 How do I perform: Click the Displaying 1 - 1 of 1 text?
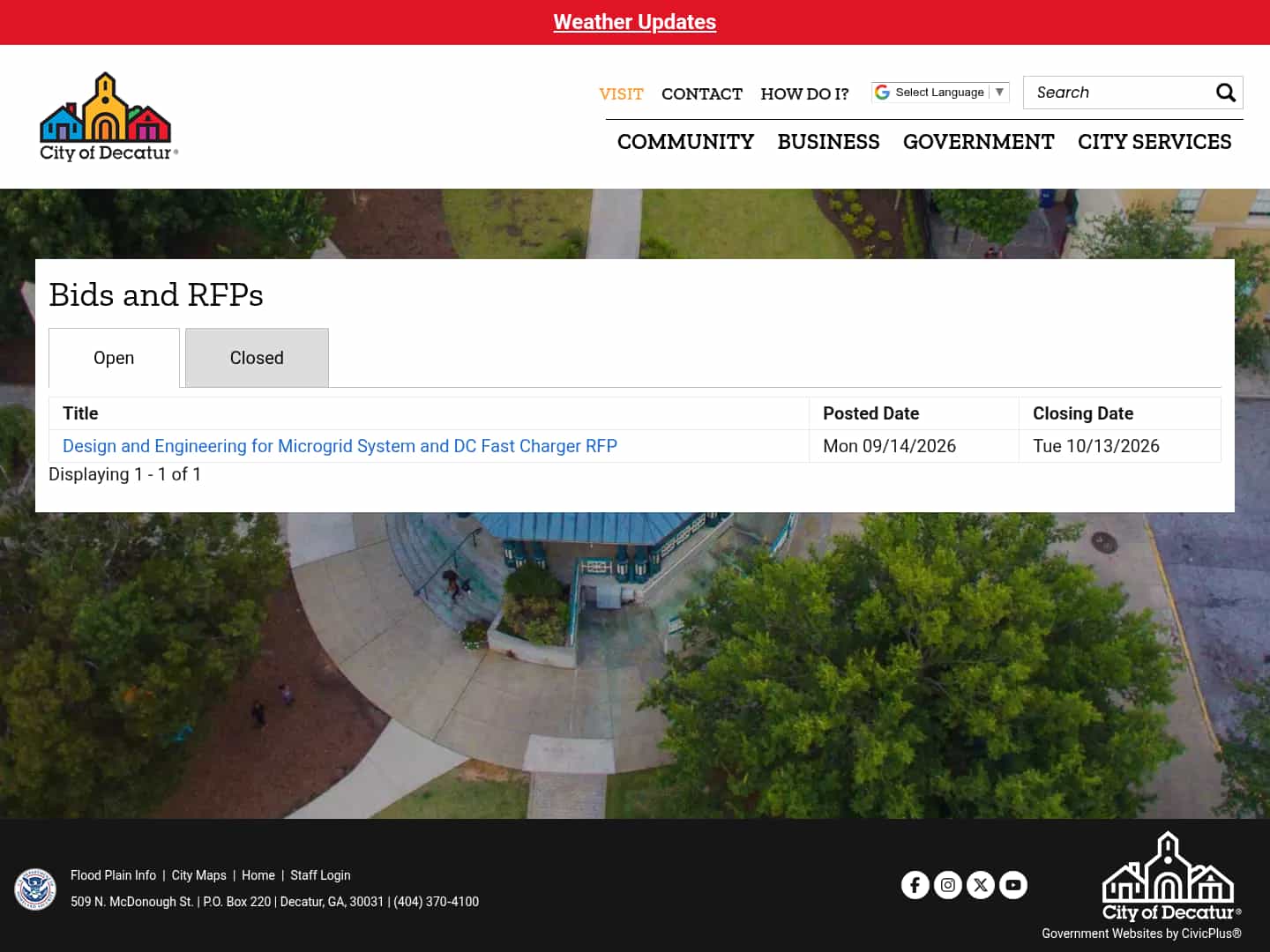coord(124,474)
